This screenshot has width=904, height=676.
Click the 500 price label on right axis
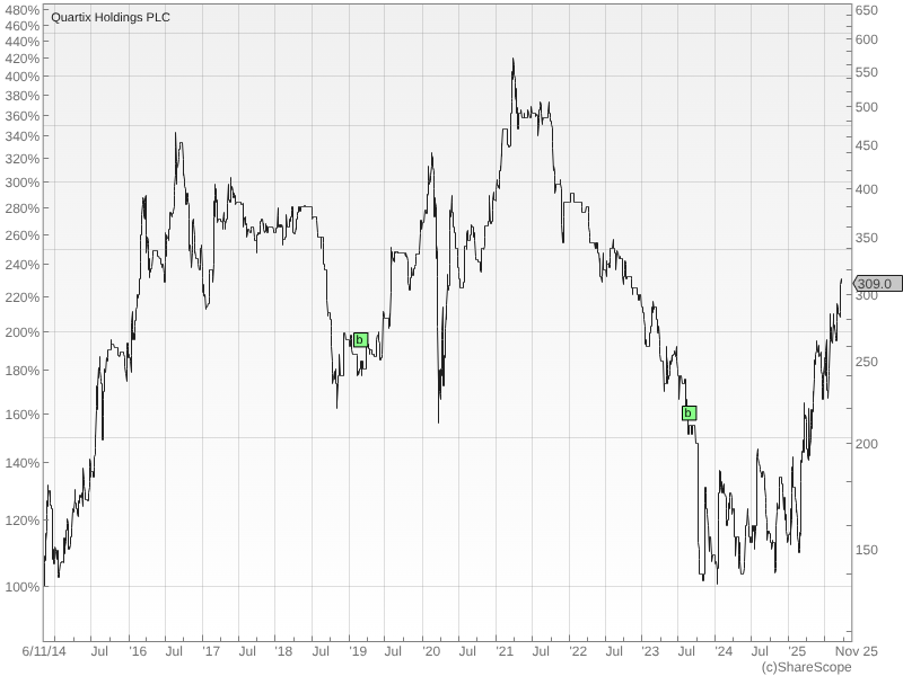click(x=866, y=107)
